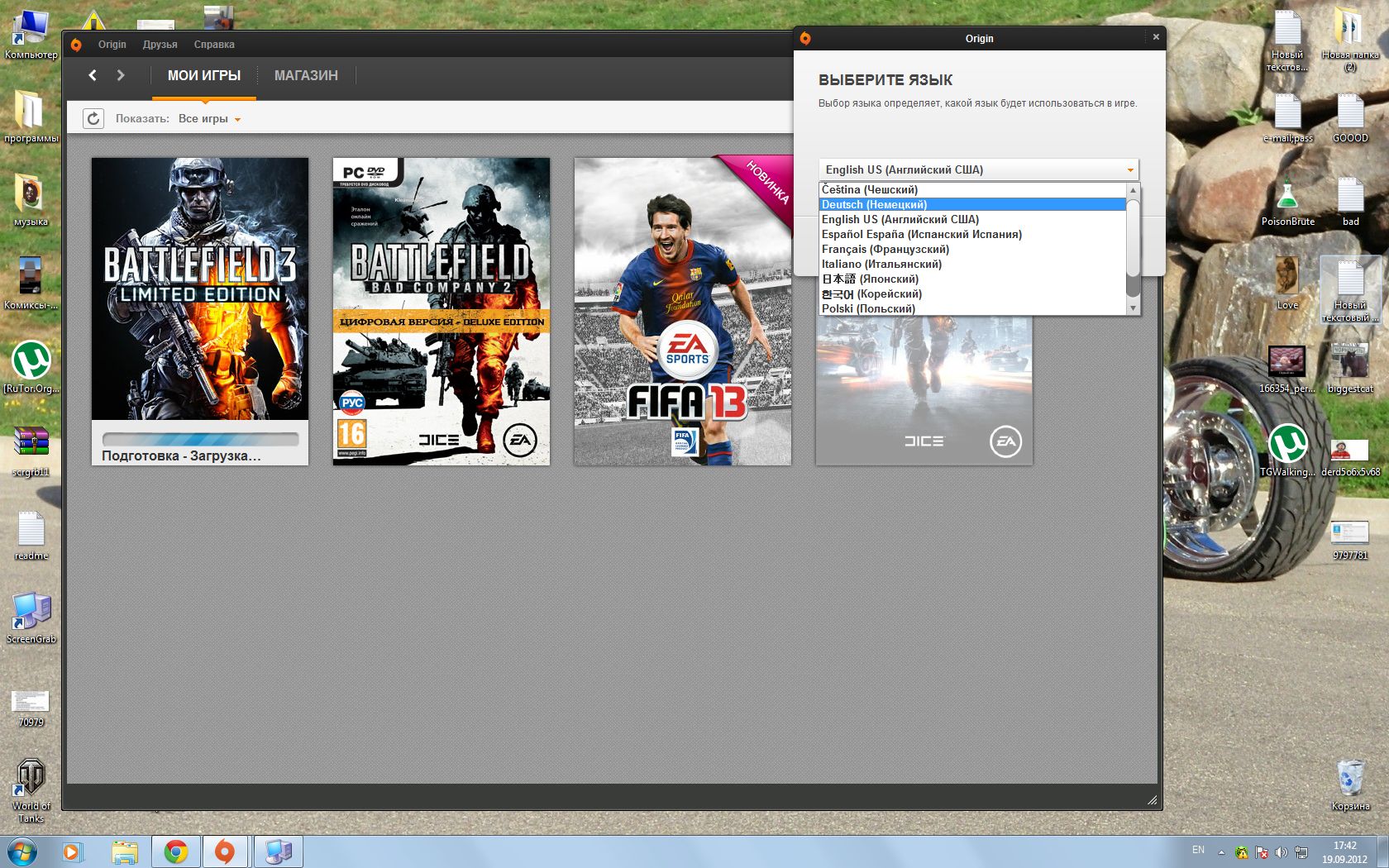Open Google Chrome from the taskbar
This screenshot has width=1389, height=868.
(175, 851)
